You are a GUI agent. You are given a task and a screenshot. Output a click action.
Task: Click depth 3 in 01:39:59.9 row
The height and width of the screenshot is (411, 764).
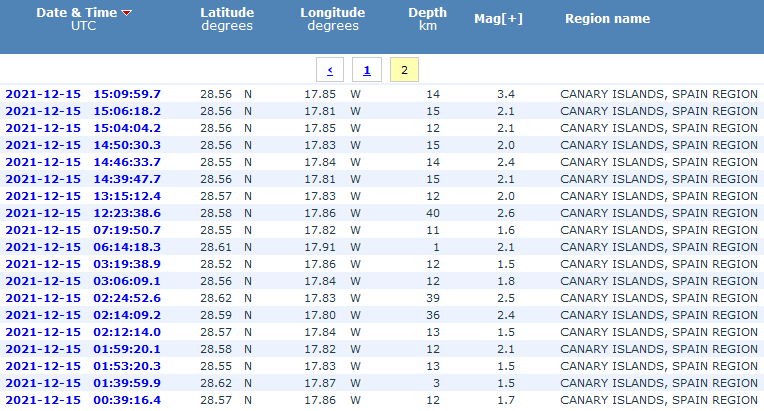pos(436,383)
